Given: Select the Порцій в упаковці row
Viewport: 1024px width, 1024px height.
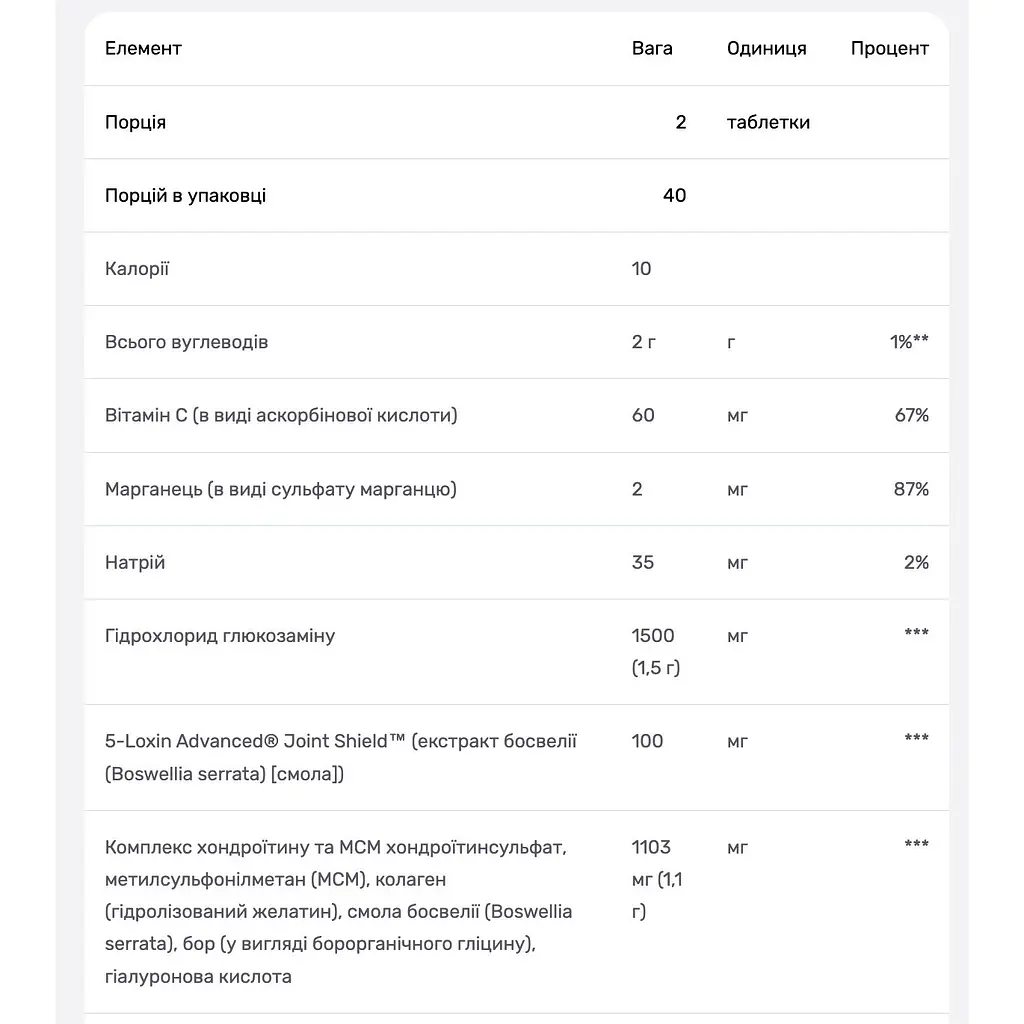Looking at the screenshot, I should click(517, 195).
